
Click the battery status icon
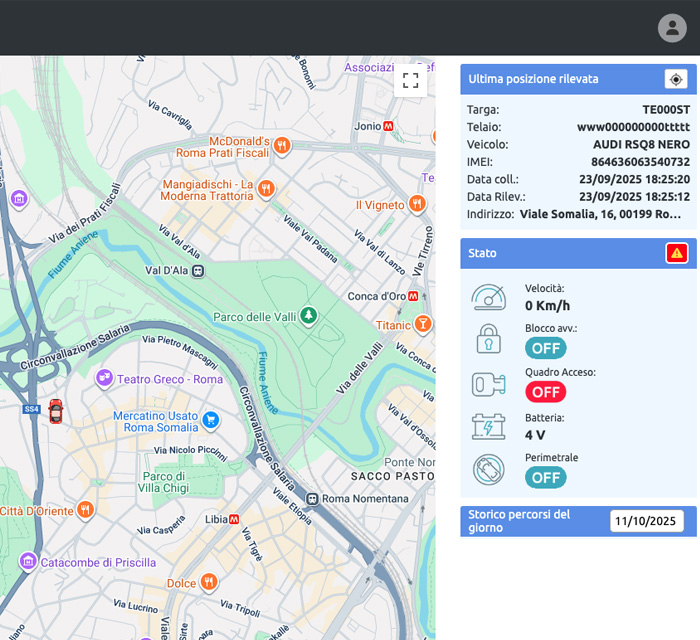click(x=489, y=427)
